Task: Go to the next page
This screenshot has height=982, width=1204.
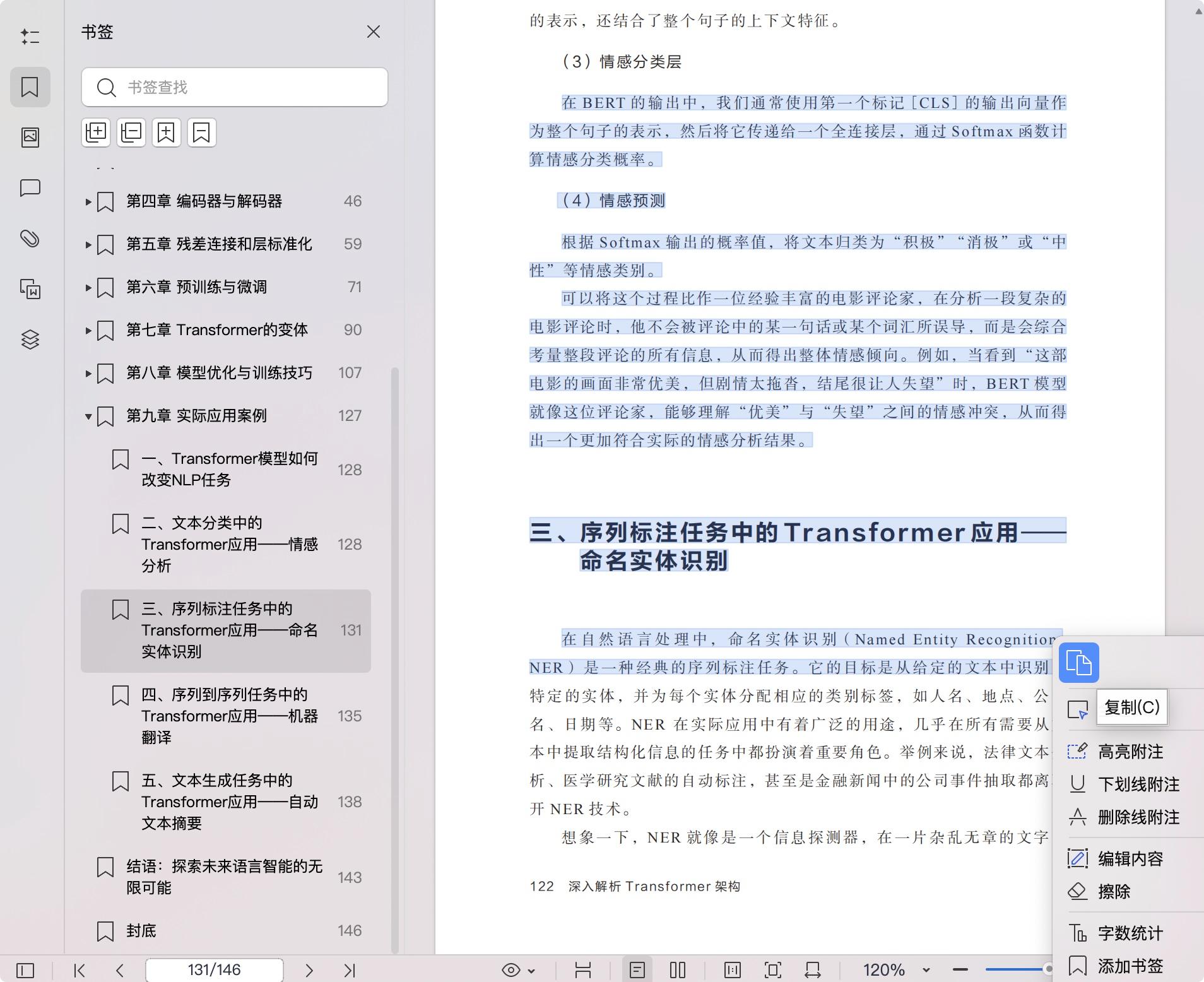Action: point(309,970)
